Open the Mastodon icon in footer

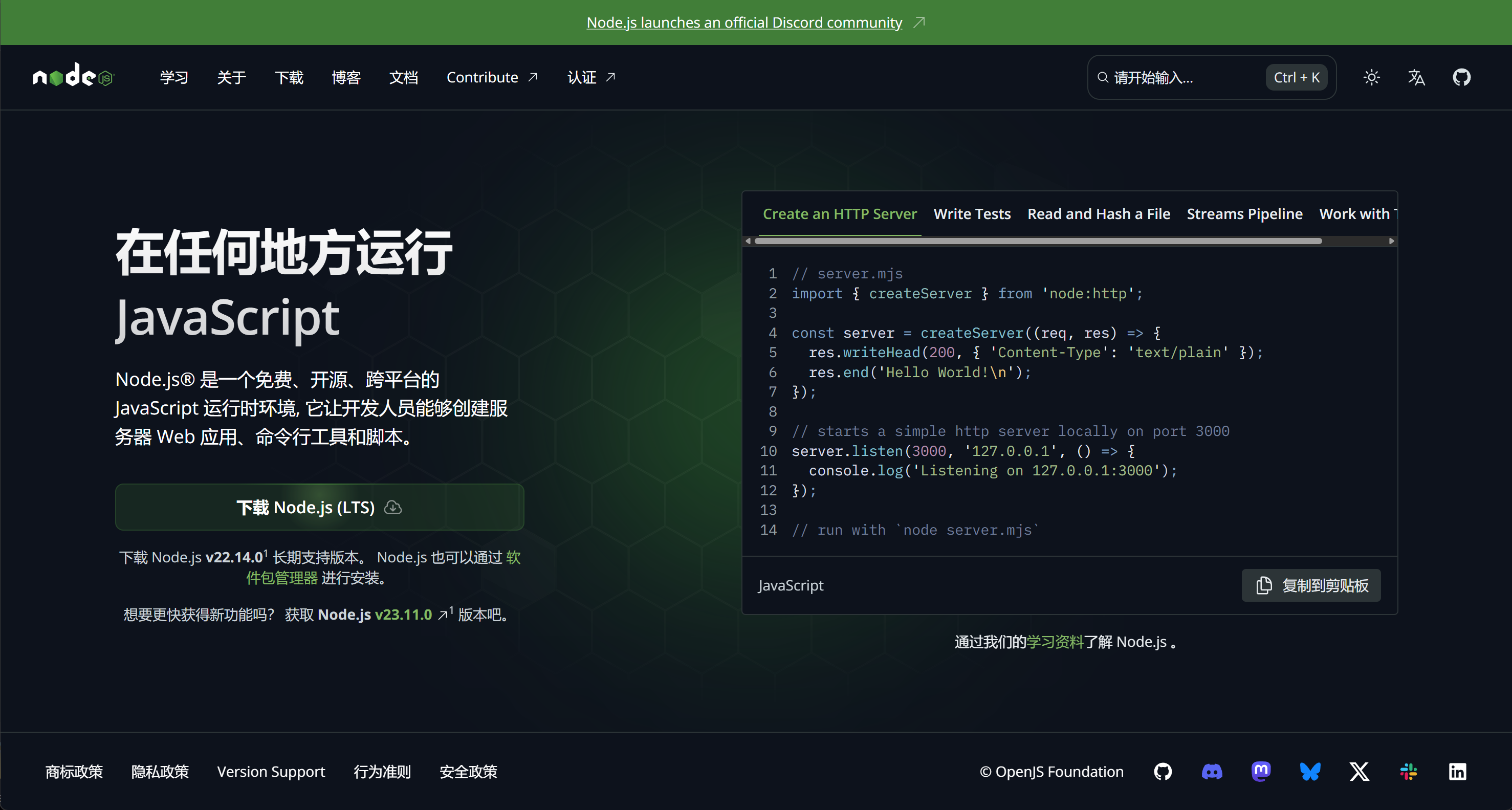pos(1261,771)
